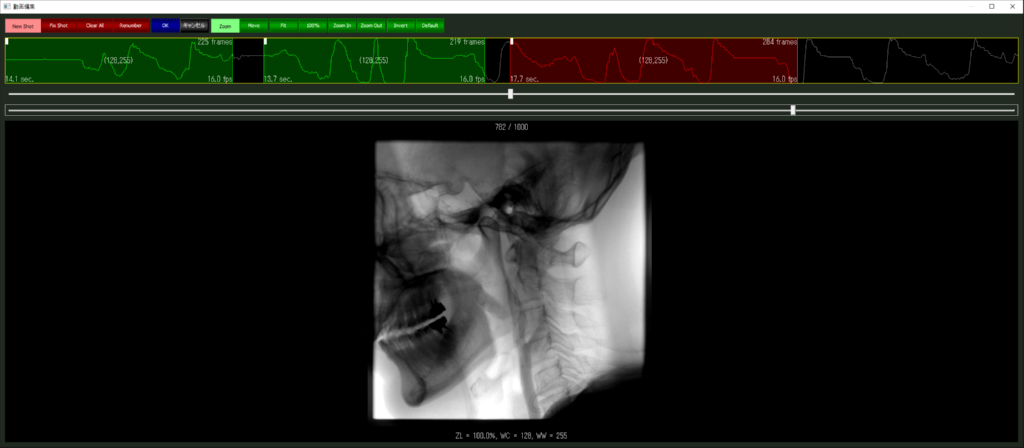Screen dimensions: 1024x448
Task: Reset zoom with the 100% button
Action: click(x=313, y=25)
